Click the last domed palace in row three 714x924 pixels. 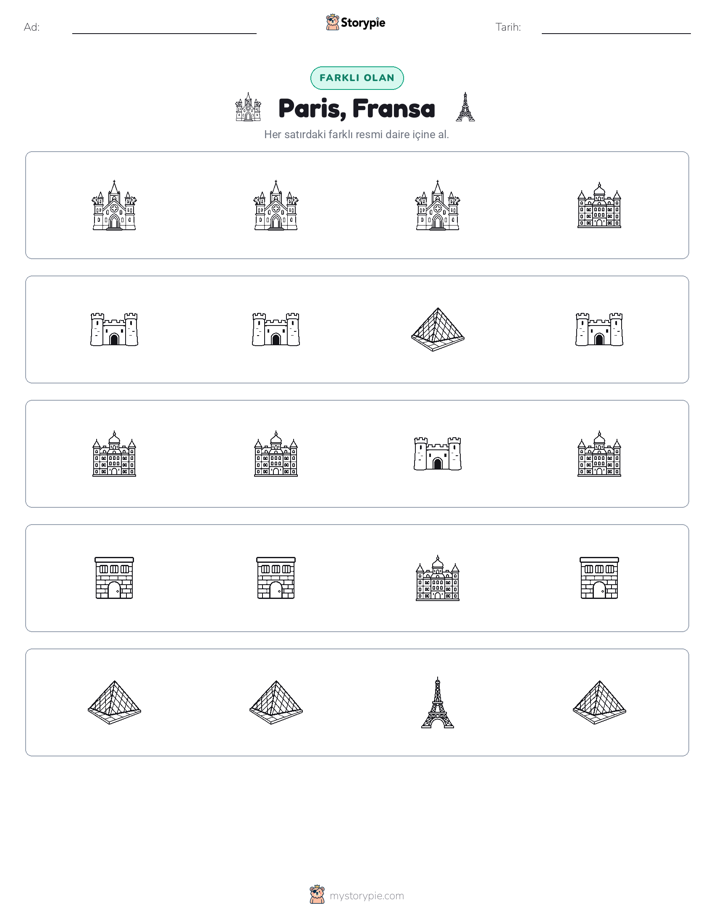tap(599, 454)
